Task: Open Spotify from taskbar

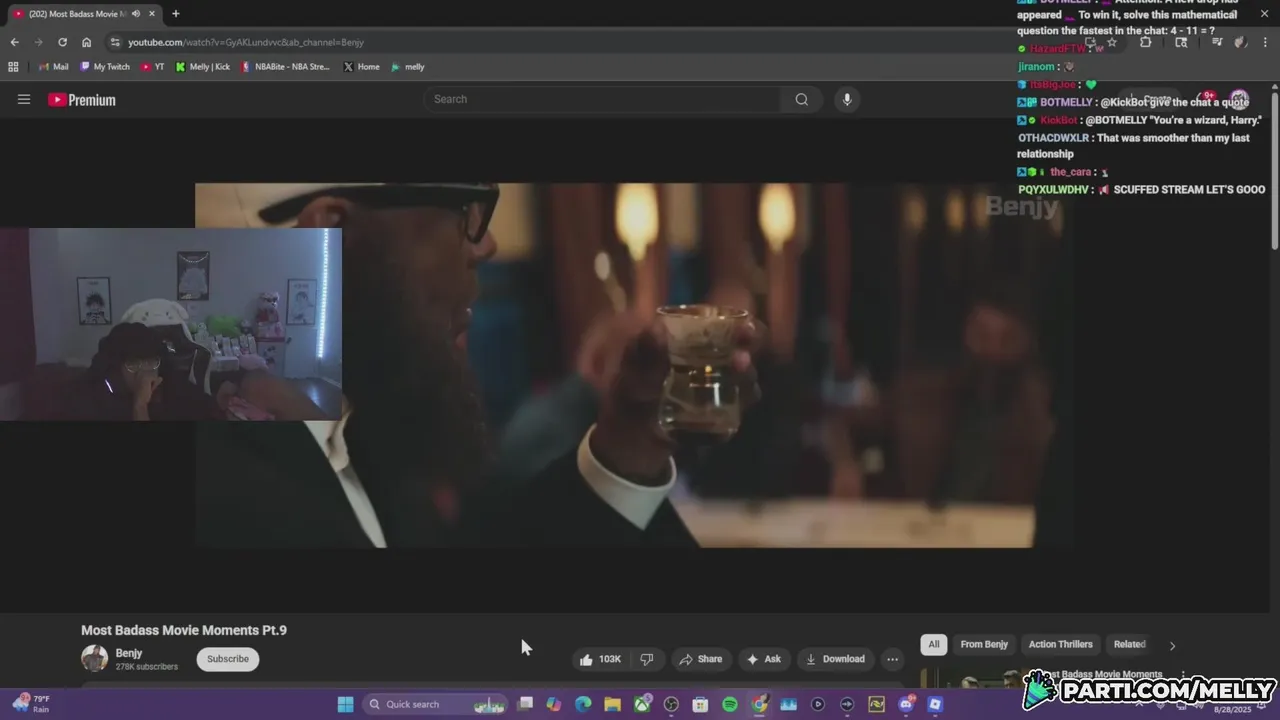Action: pyautogui.click(x=730, y=704)
